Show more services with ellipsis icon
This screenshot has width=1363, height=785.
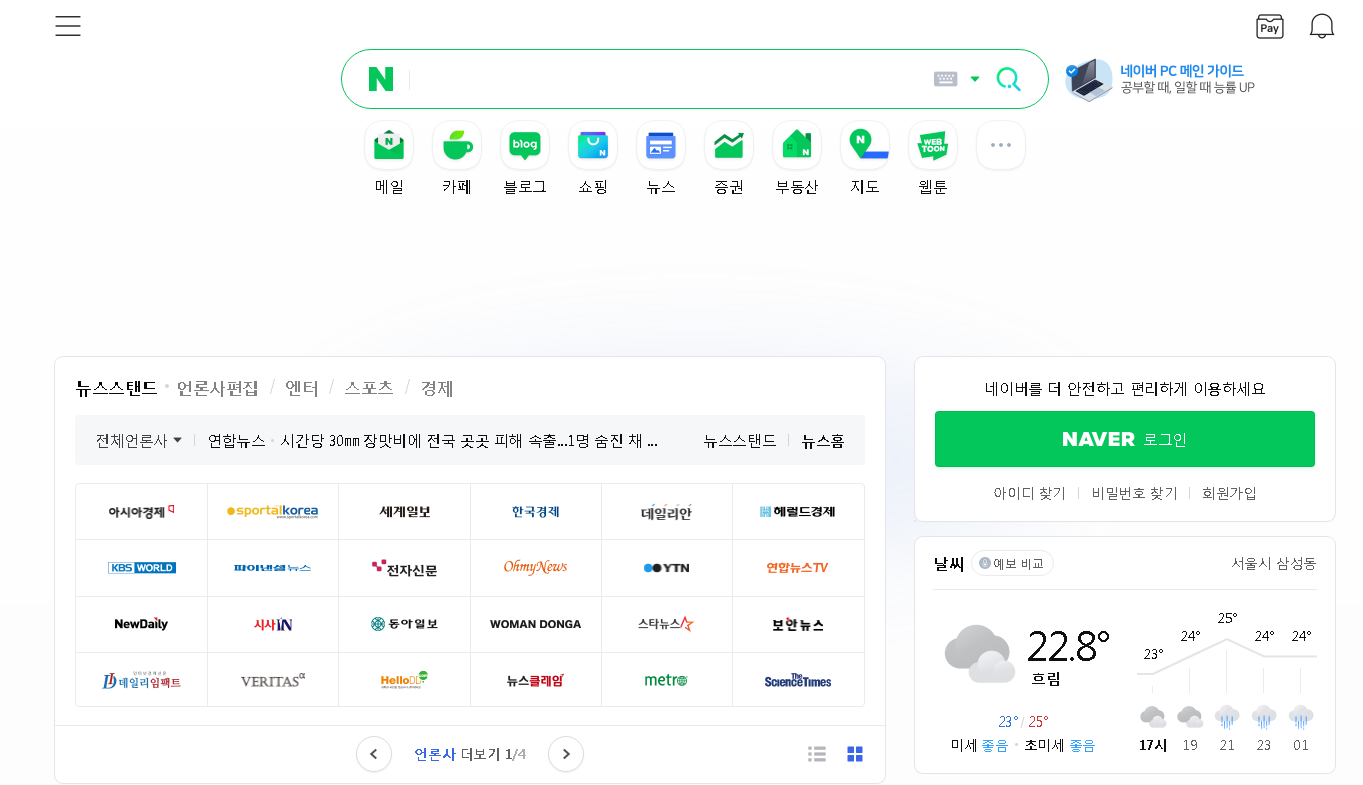pos(1001,146)
